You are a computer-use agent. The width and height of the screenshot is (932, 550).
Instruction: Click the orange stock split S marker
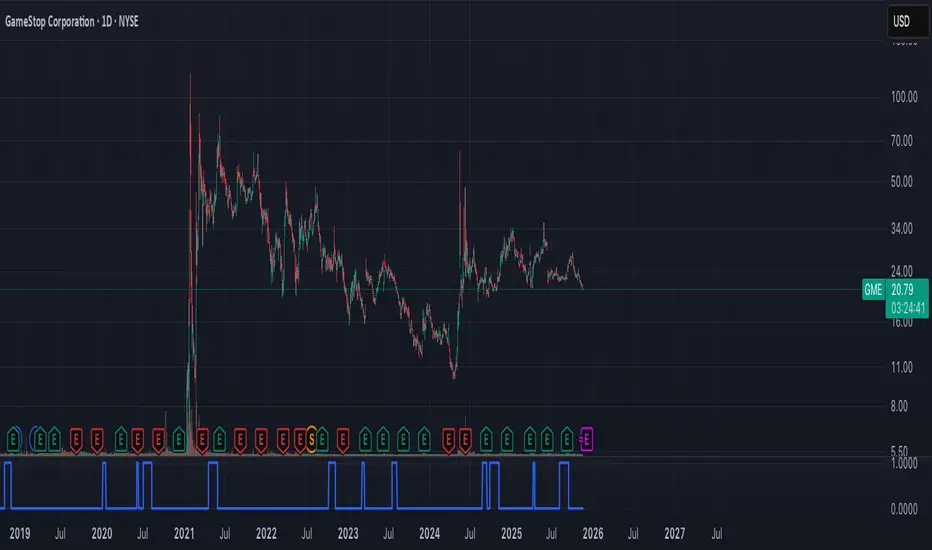[311, 440]
